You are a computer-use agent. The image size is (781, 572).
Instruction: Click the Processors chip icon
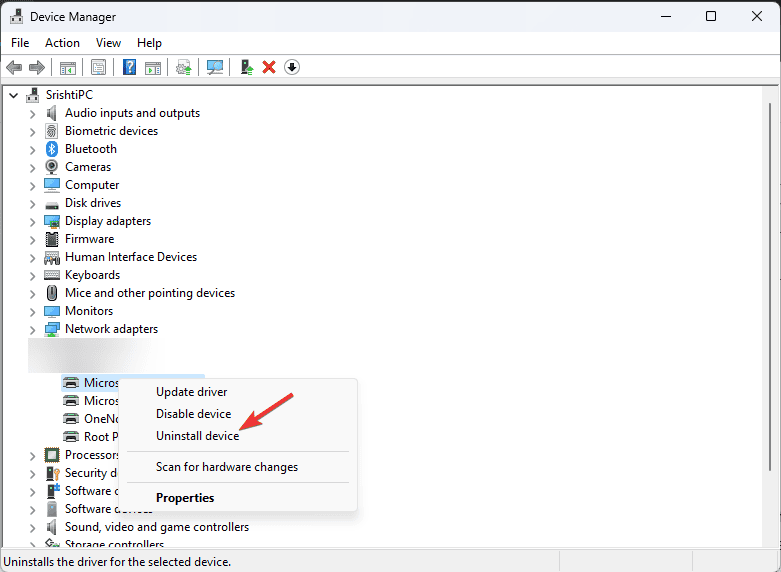point(52,455)
